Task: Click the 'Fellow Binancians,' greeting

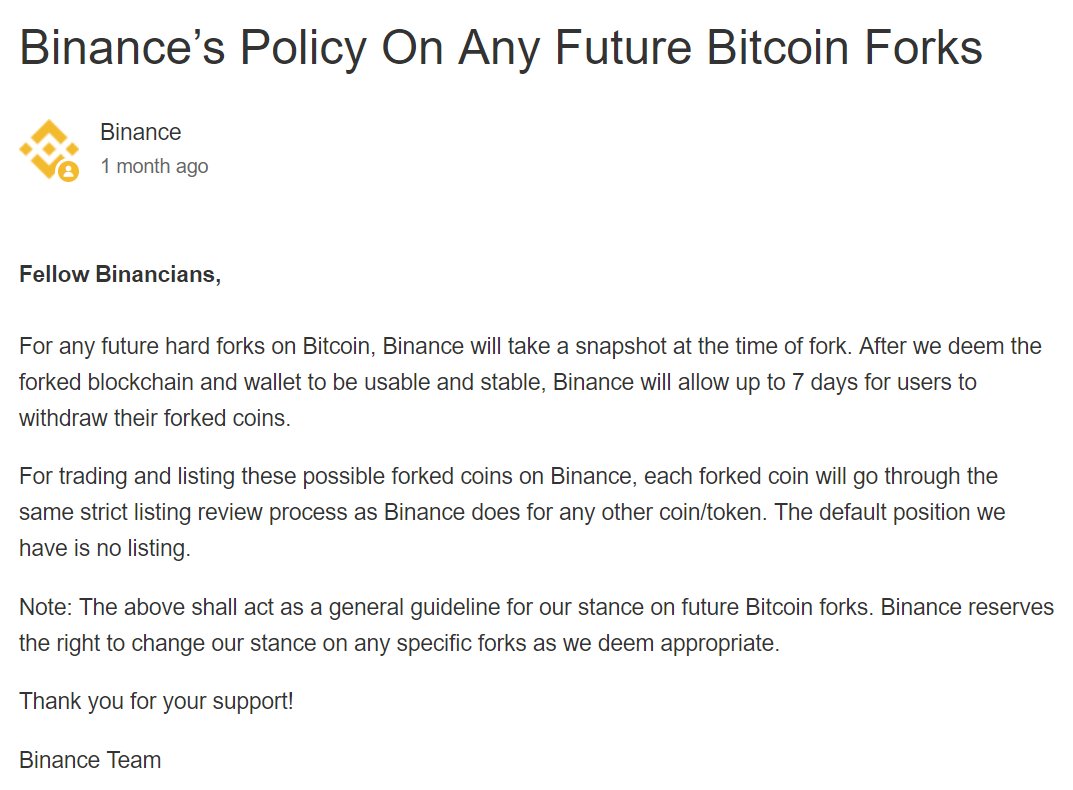Action: (120, 274)
